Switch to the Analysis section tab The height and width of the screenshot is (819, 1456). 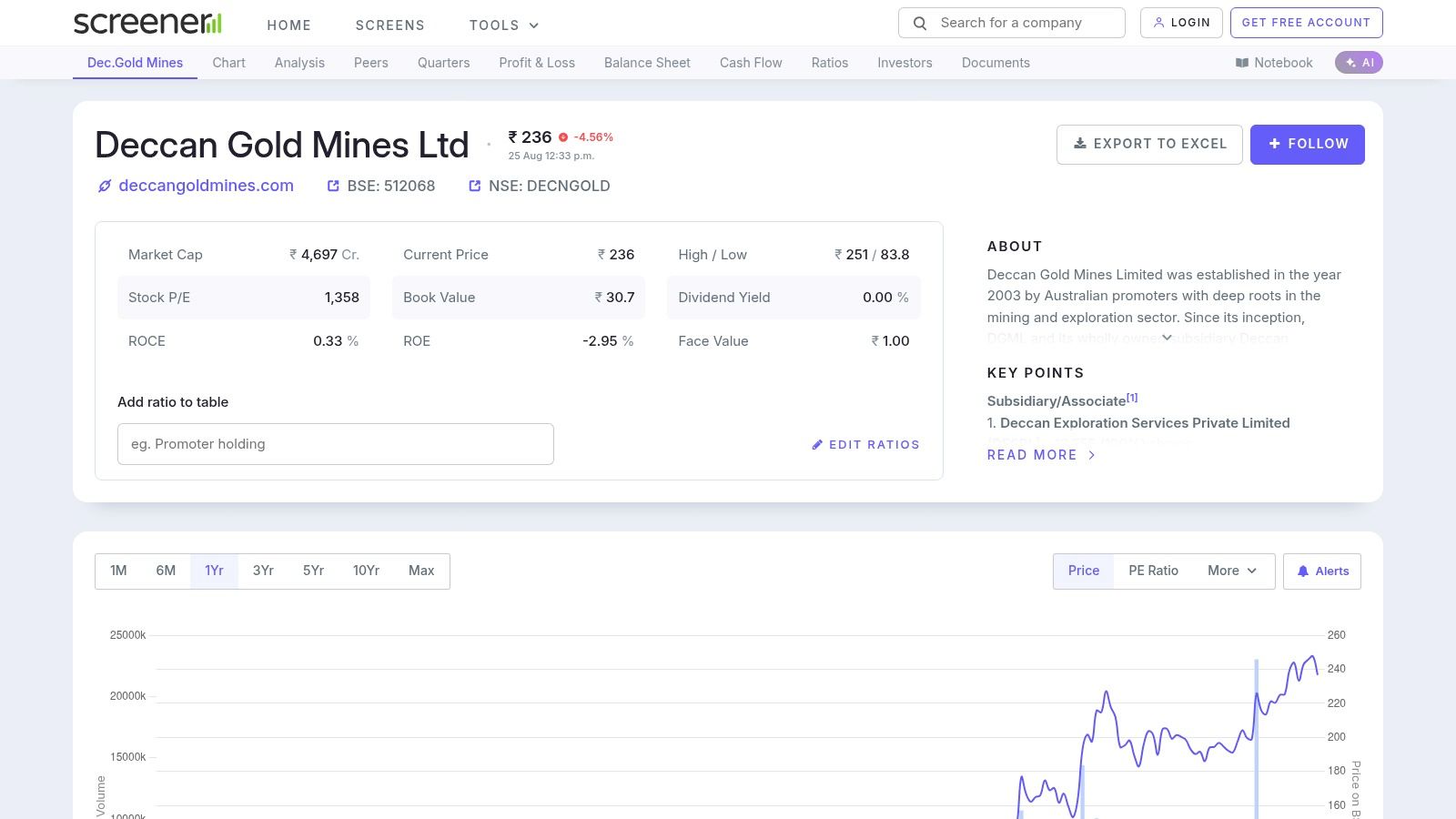[299, 63]
